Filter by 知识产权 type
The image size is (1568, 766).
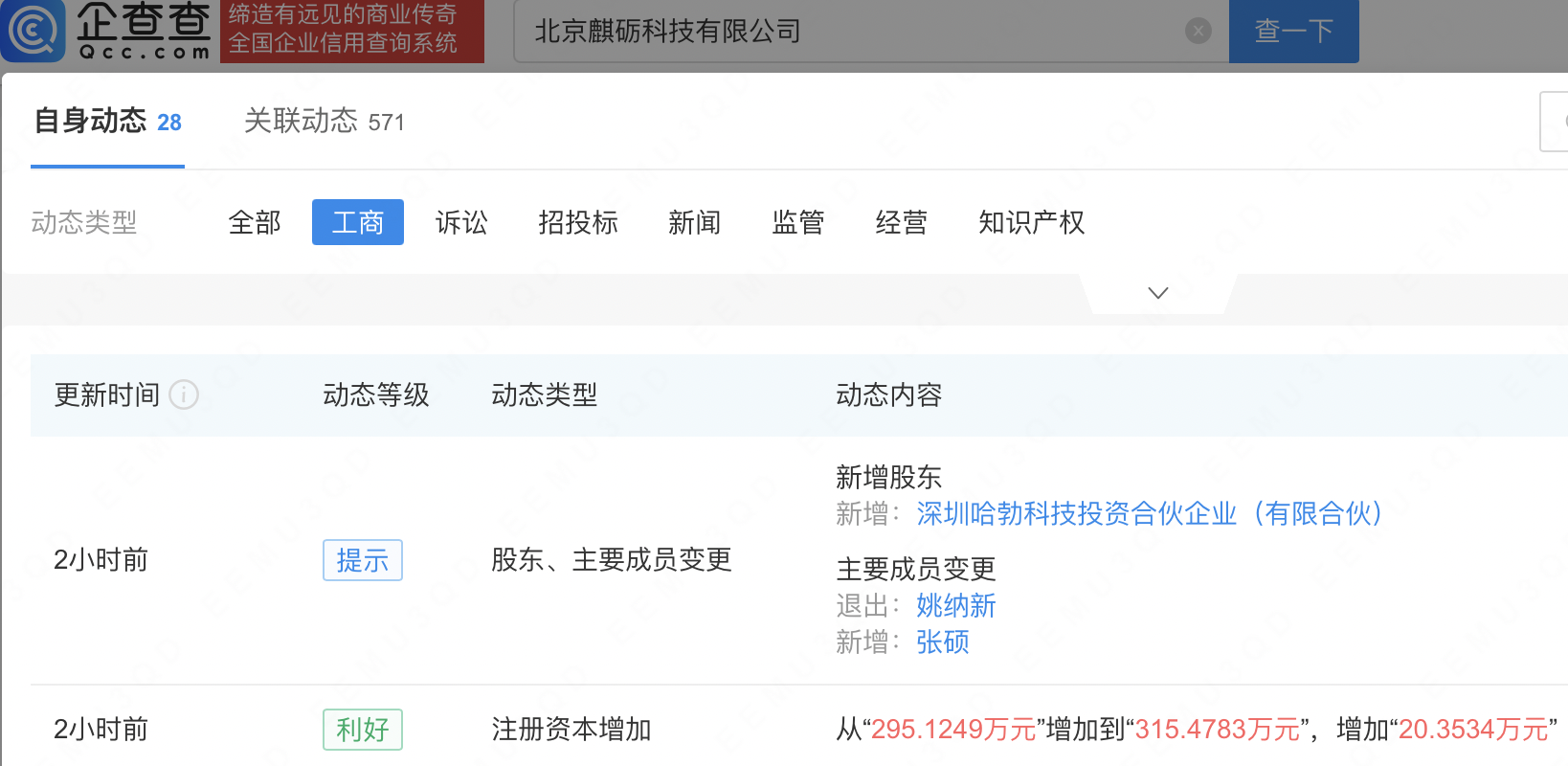[1031, 222]
